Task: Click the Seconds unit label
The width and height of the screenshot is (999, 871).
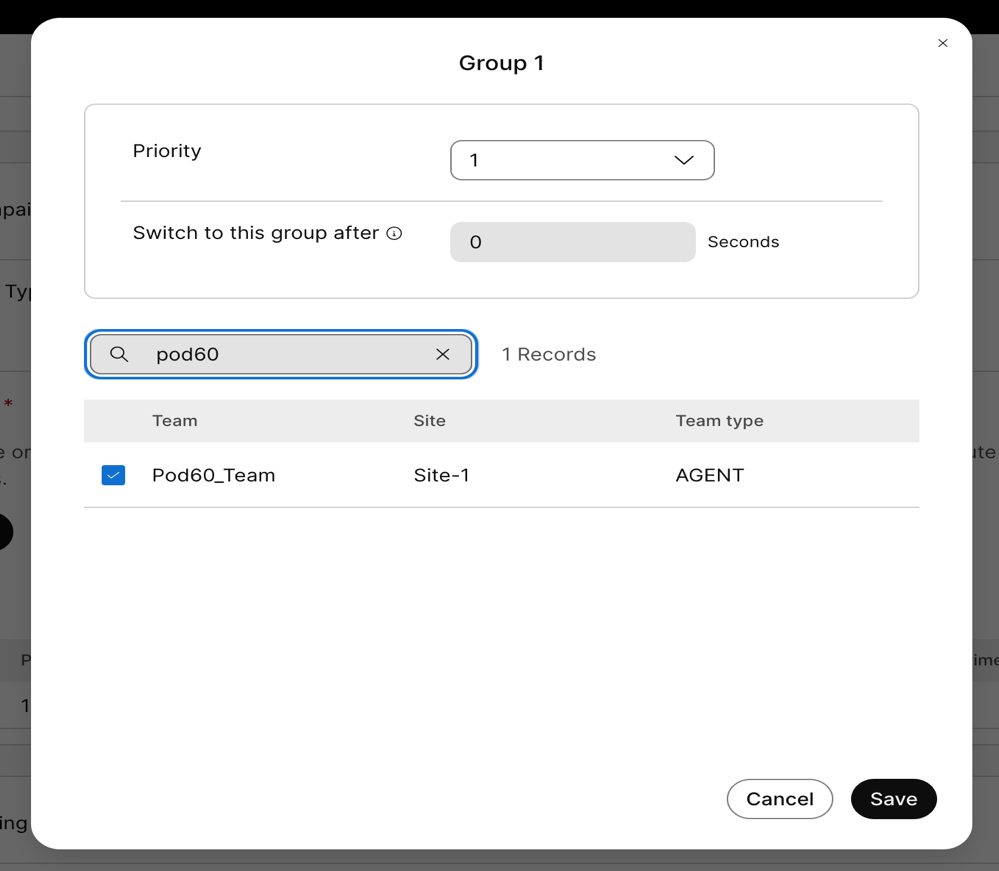Action: (743, 242)
